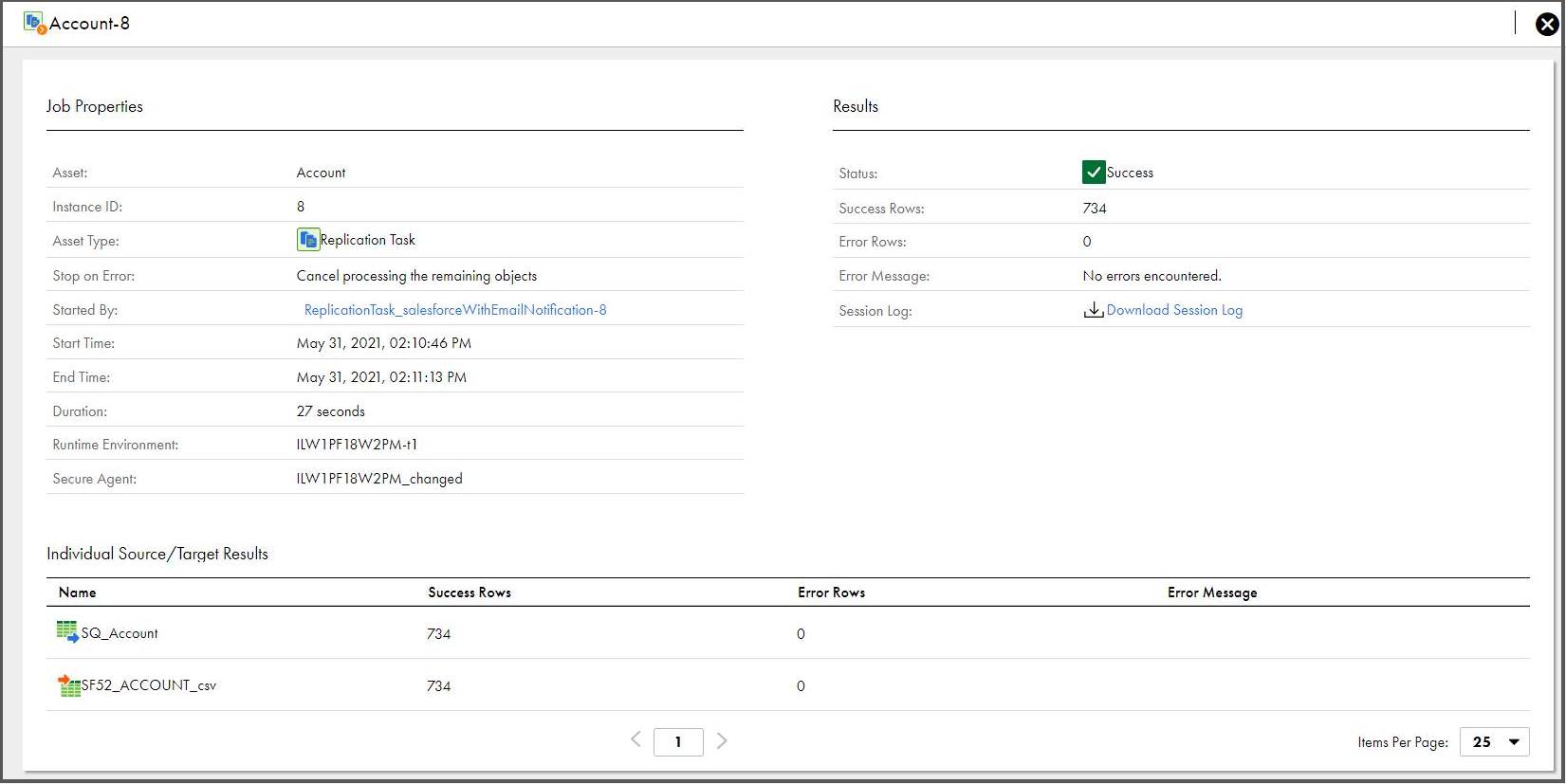Click the Results Success Rows value 734
The width and height of the screenshot is (1566, 784).
[x=1095, y=209]
